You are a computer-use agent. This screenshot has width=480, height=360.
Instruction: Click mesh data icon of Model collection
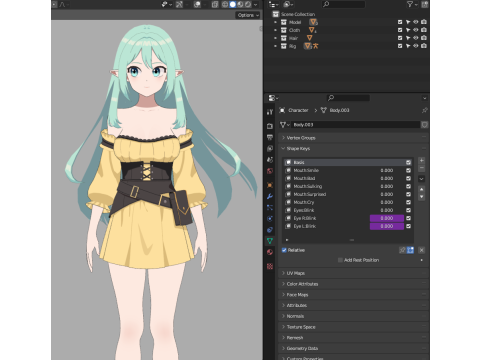coord(313,22)
